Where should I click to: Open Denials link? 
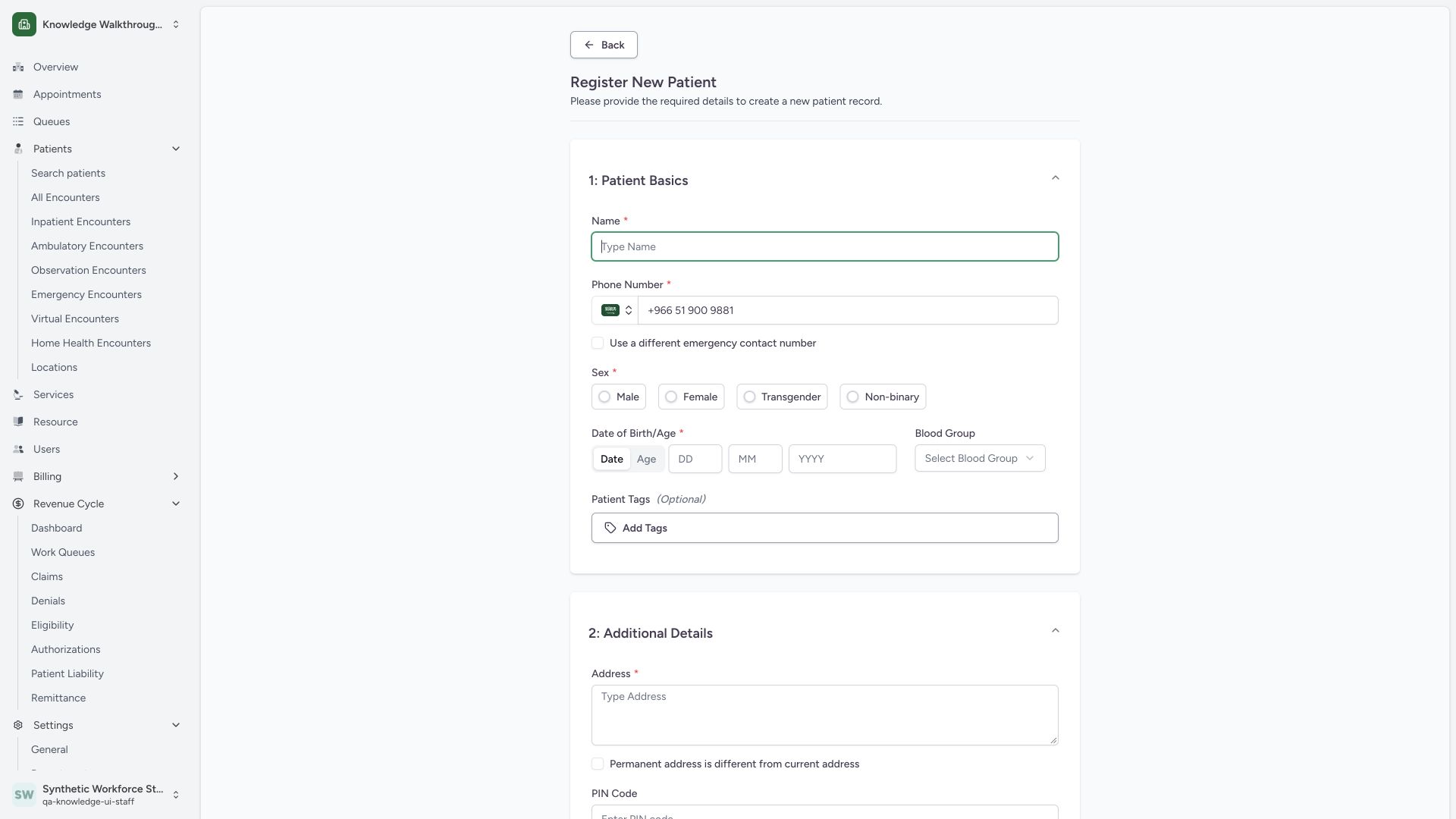pos(48,601)
